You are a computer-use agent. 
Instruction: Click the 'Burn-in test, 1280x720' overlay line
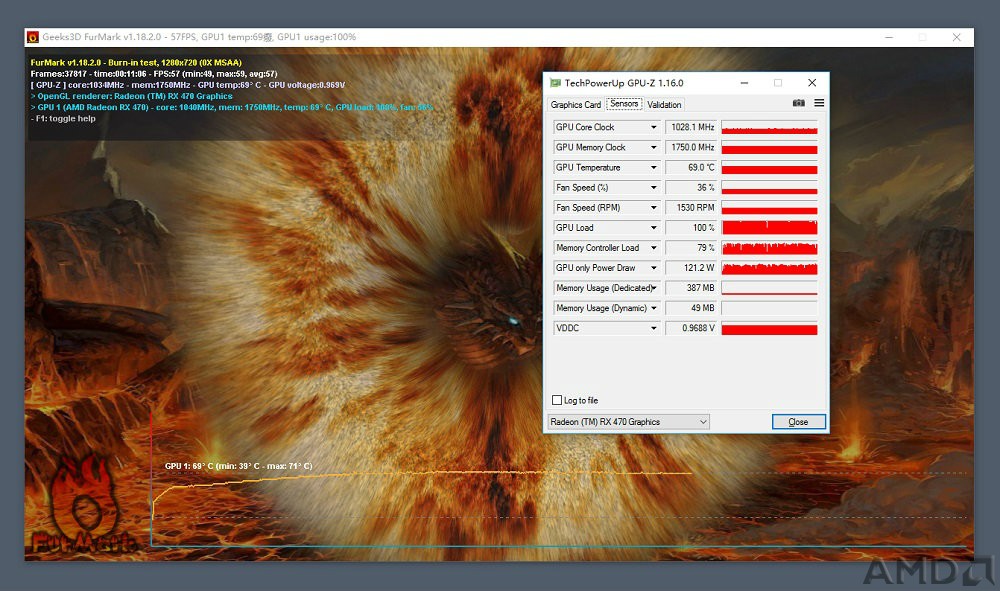136,62
